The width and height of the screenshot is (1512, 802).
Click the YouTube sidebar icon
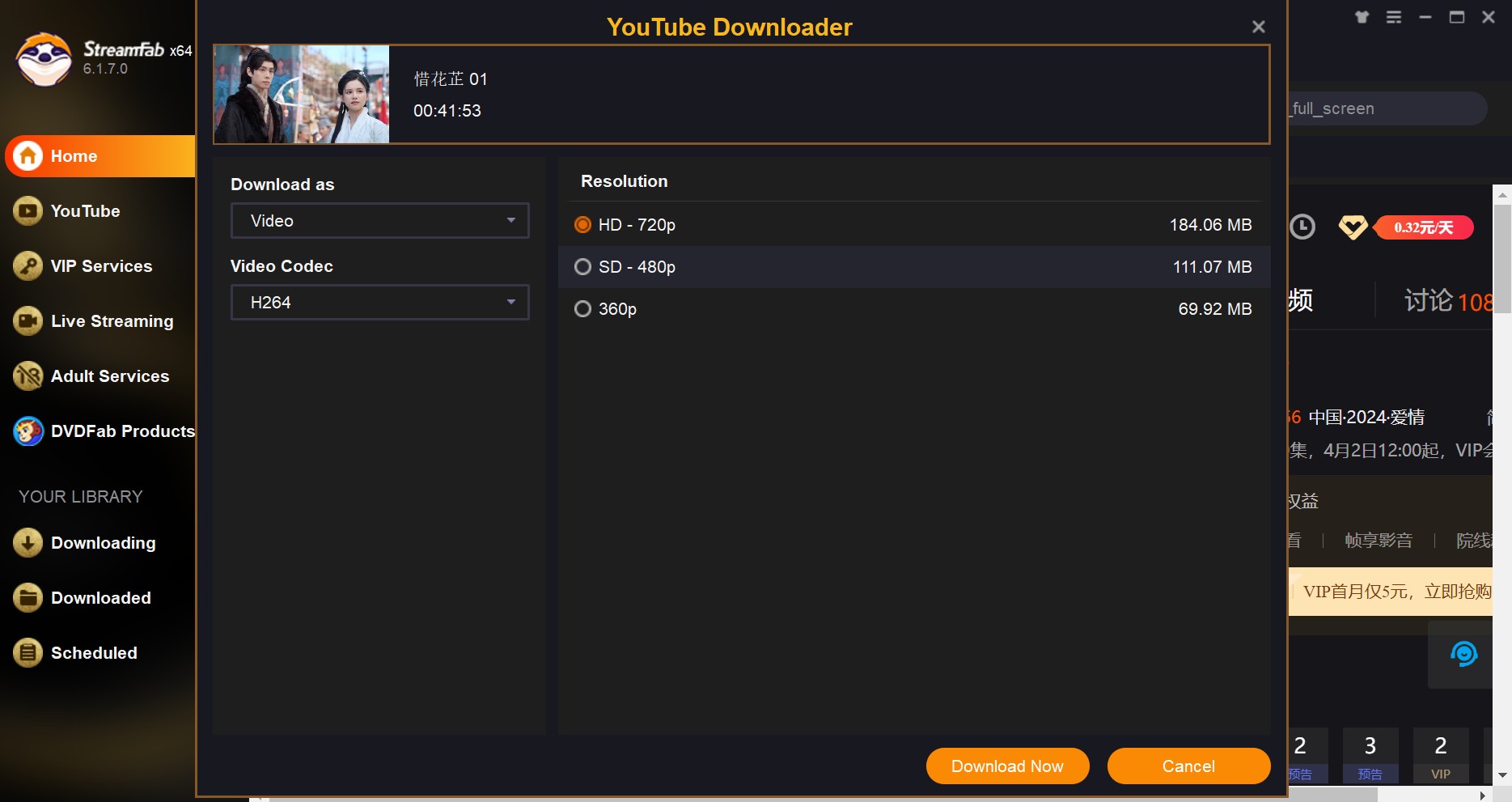[x=28, y=211]
